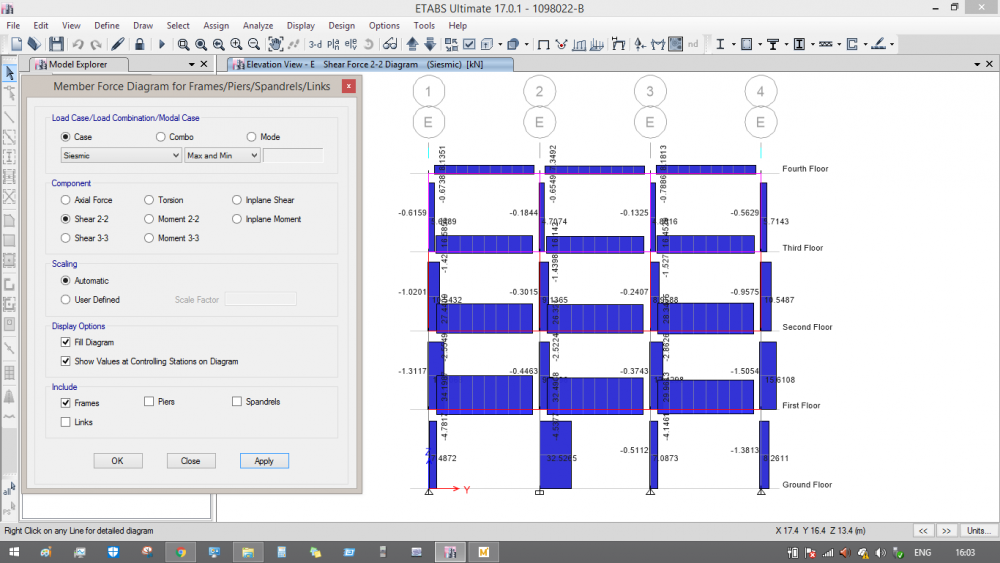Click the Undo arrow icon
The width and height of the screenshot is (1000, 563).
pos(78,44)
